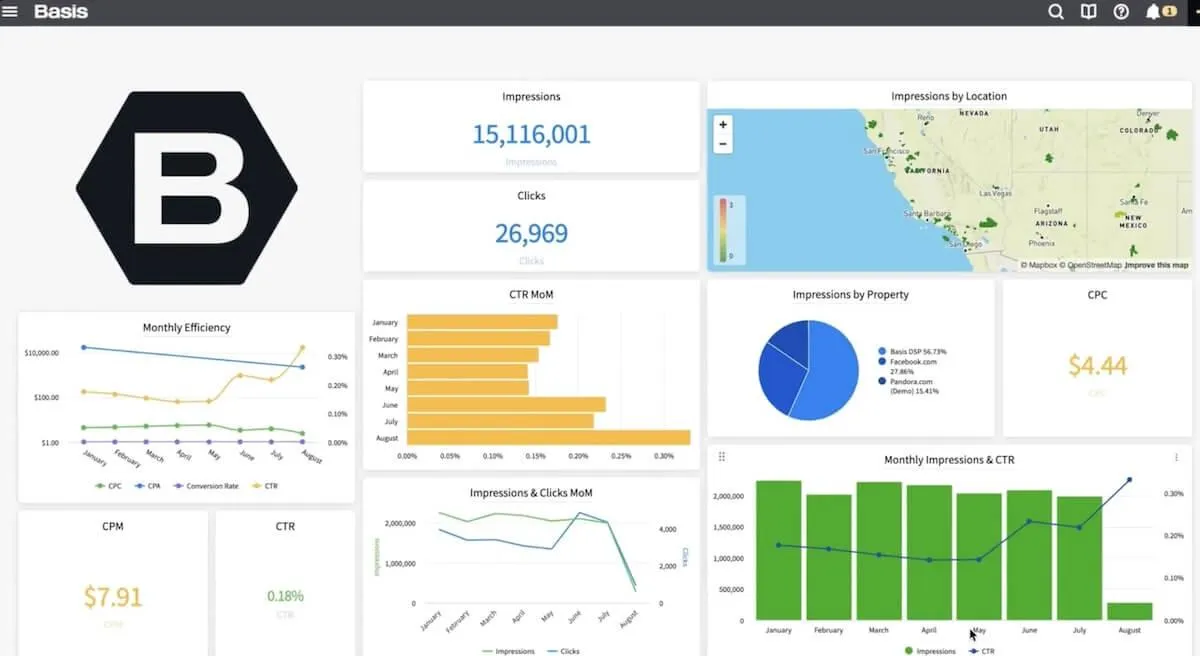1200x656 pixels.
Task: Toggle CPC series in Monthly Efficiency legend
Action: (110, 486)
